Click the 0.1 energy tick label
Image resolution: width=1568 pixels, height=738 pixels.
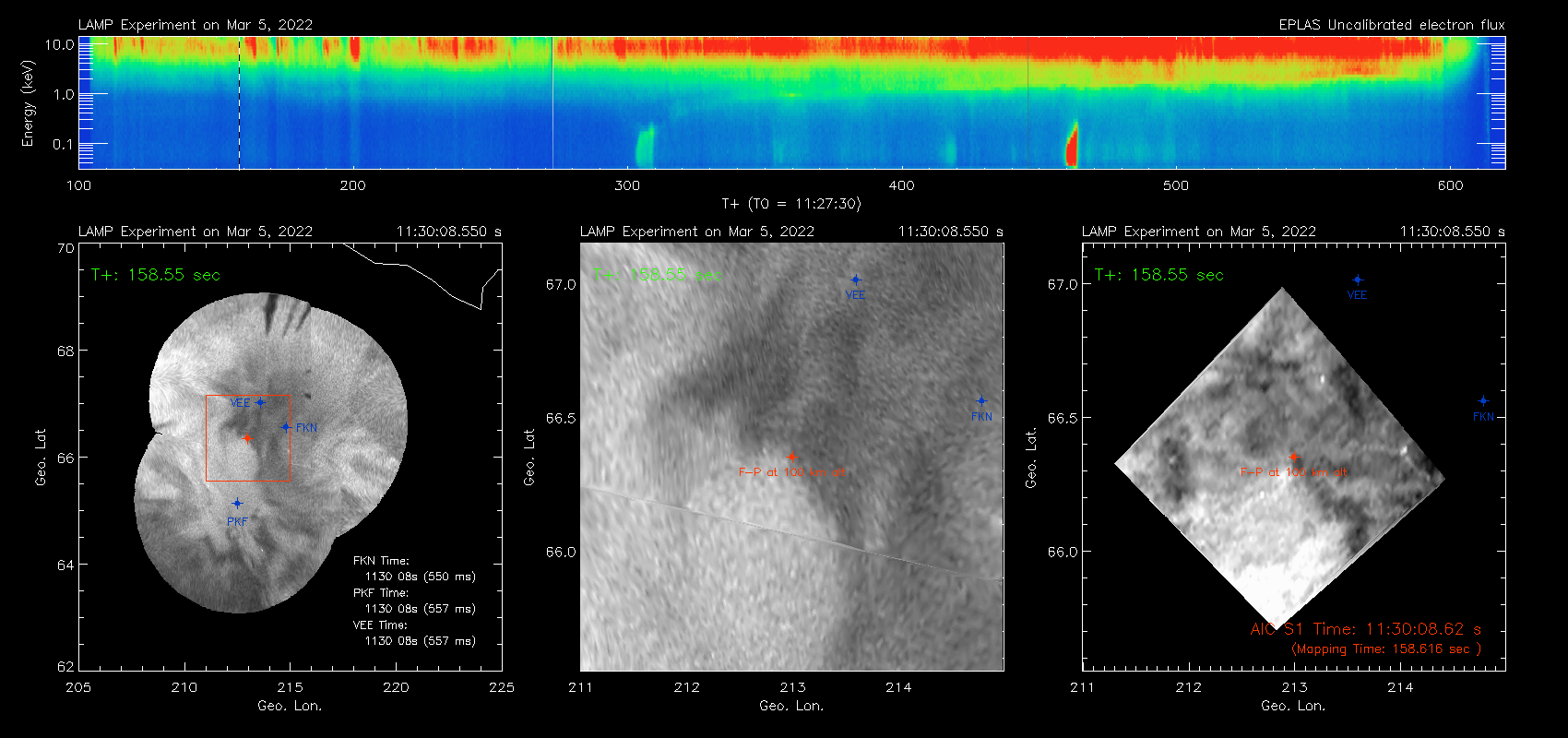63,144
